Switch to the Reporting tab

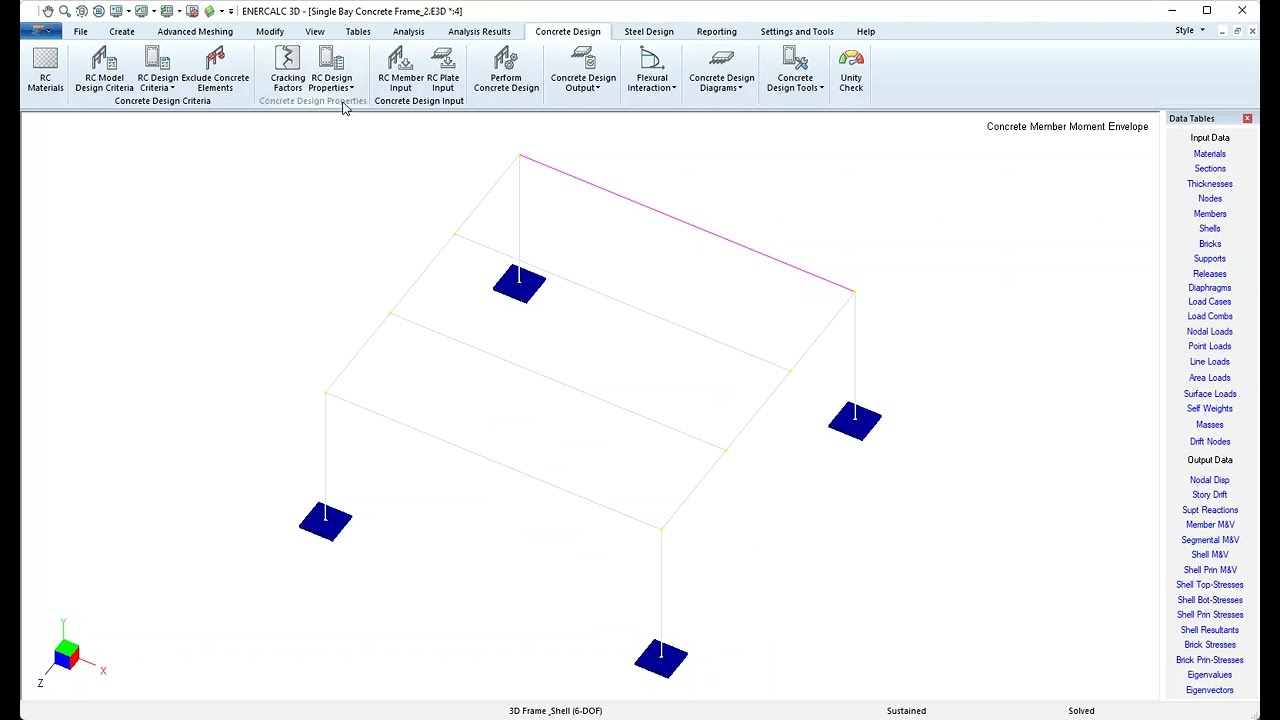click(x=716, y=31)
